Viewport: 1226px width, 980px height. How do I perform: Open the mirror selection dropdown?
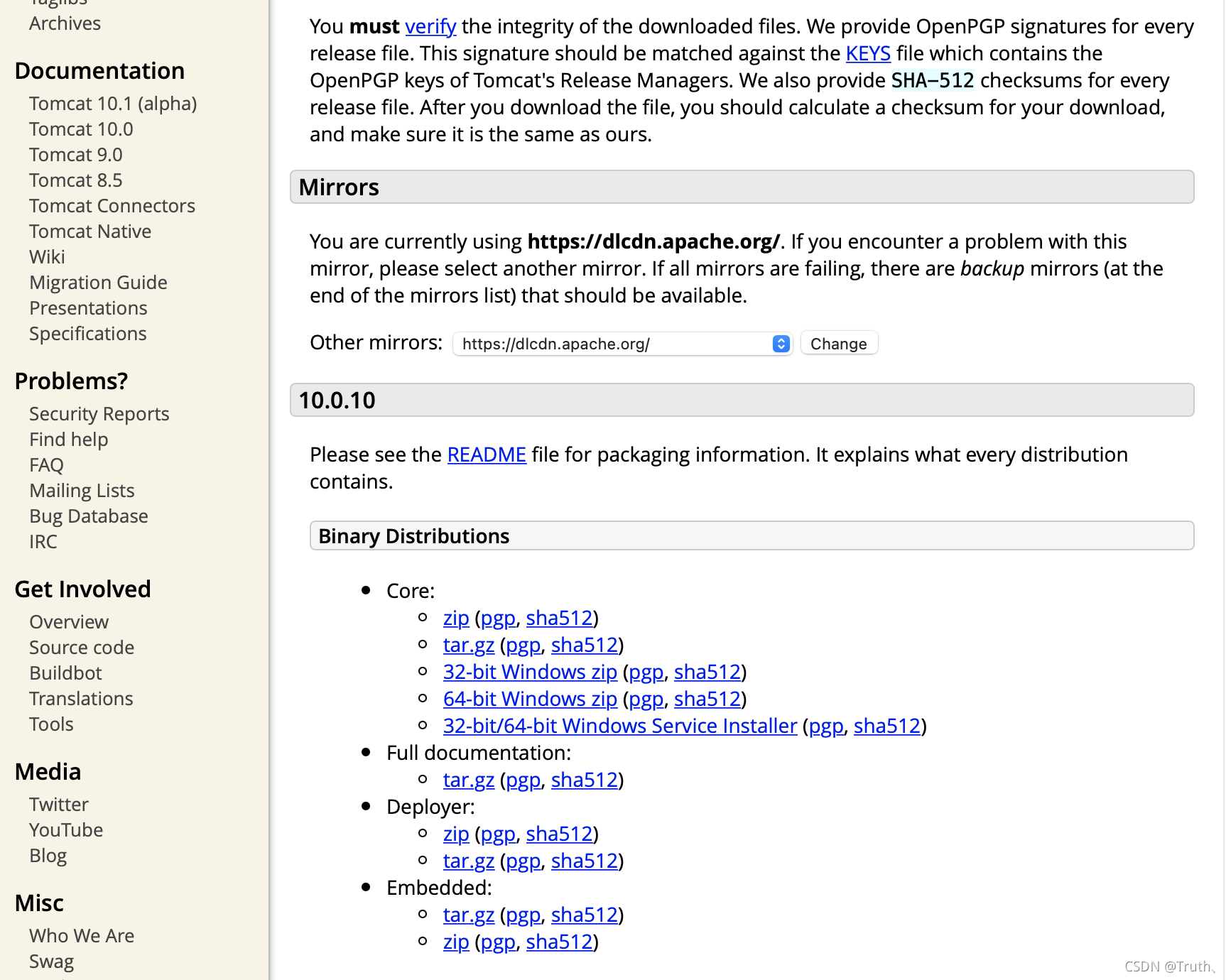pos(622,344)
